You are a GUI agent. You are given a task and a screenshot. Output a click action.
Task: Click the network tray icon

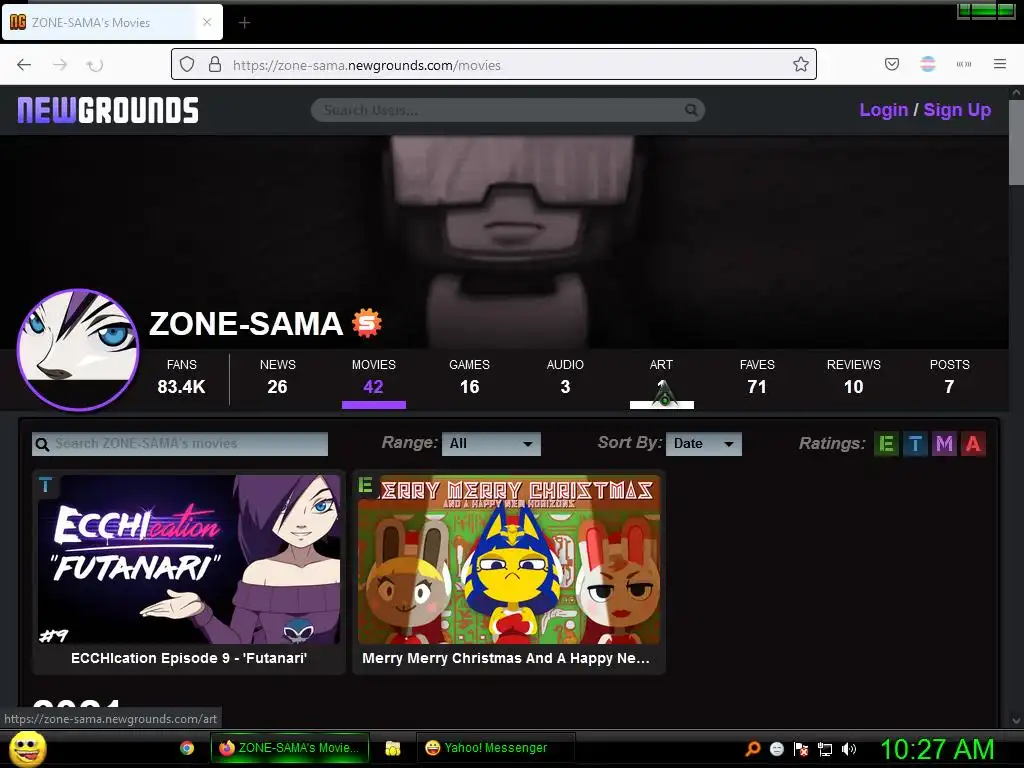coord(825,749)
